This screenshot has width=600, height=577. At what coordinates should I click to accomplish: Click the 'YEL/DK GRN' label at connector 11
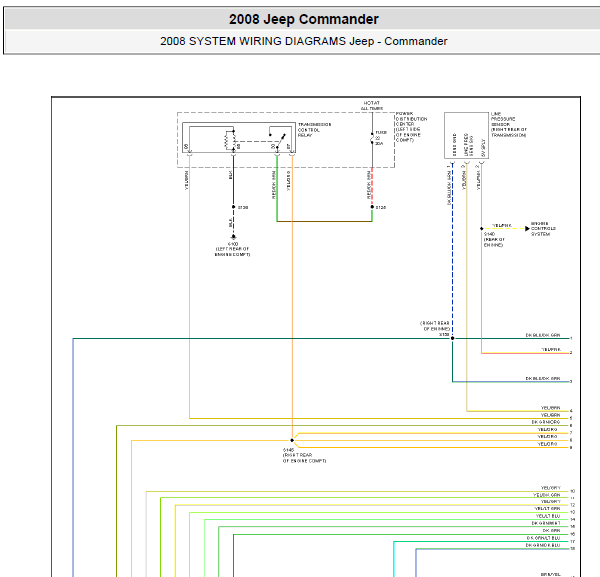click(x=547, y=495)
